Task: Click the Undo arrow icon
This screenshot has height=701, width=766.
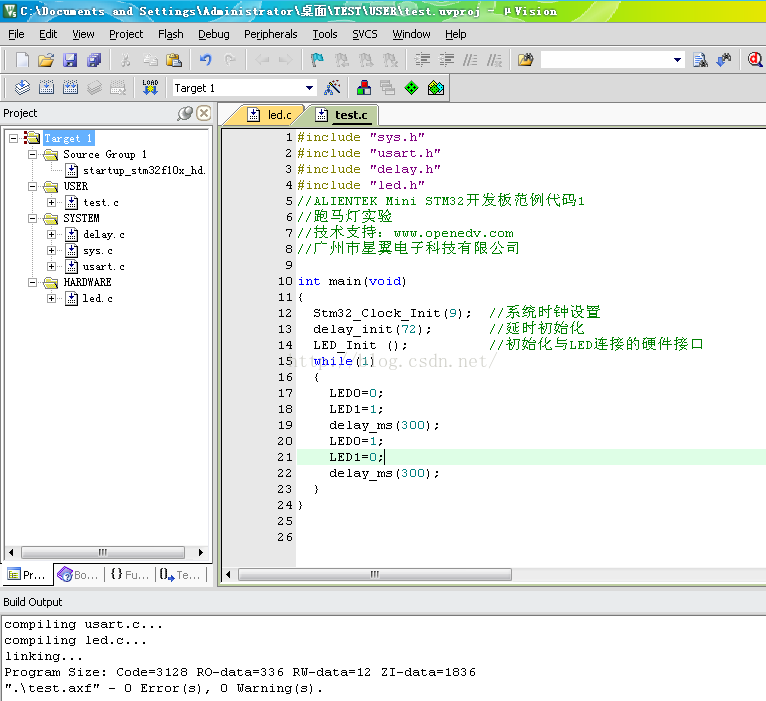Action: click(x=206, y=60)
